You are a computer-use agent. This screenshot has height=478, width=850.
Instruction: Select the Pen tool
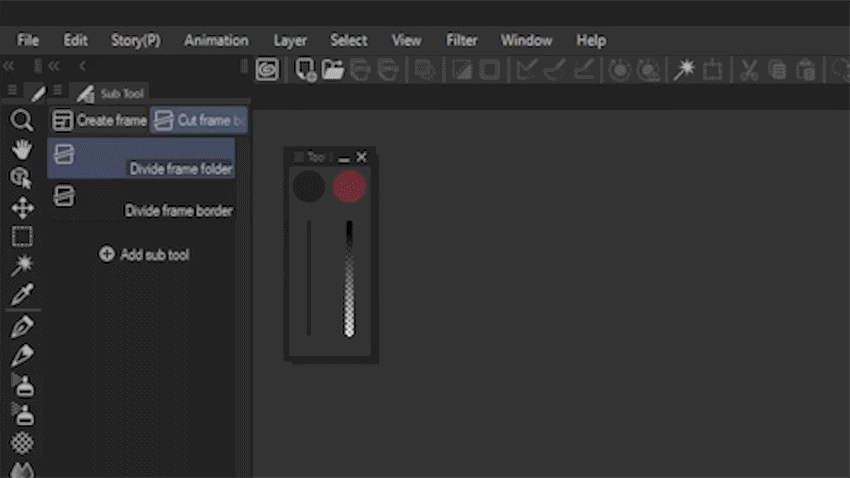pos(22,327)
